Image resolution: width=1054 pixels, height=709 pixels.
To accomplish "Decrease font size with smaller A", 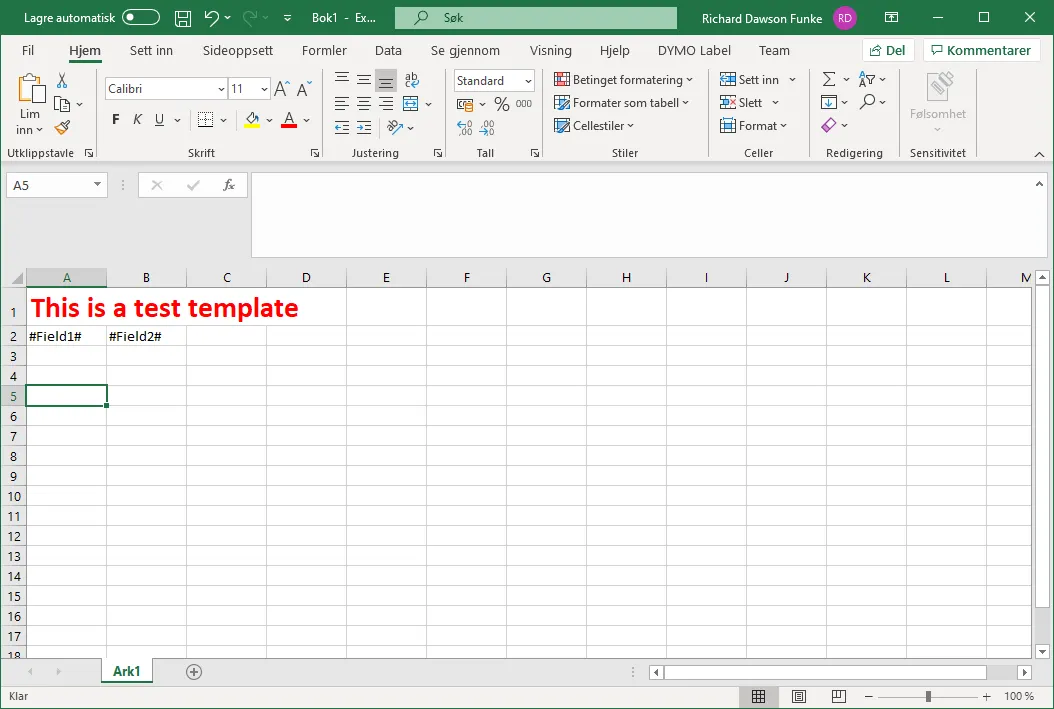I will tap(304, 89).
